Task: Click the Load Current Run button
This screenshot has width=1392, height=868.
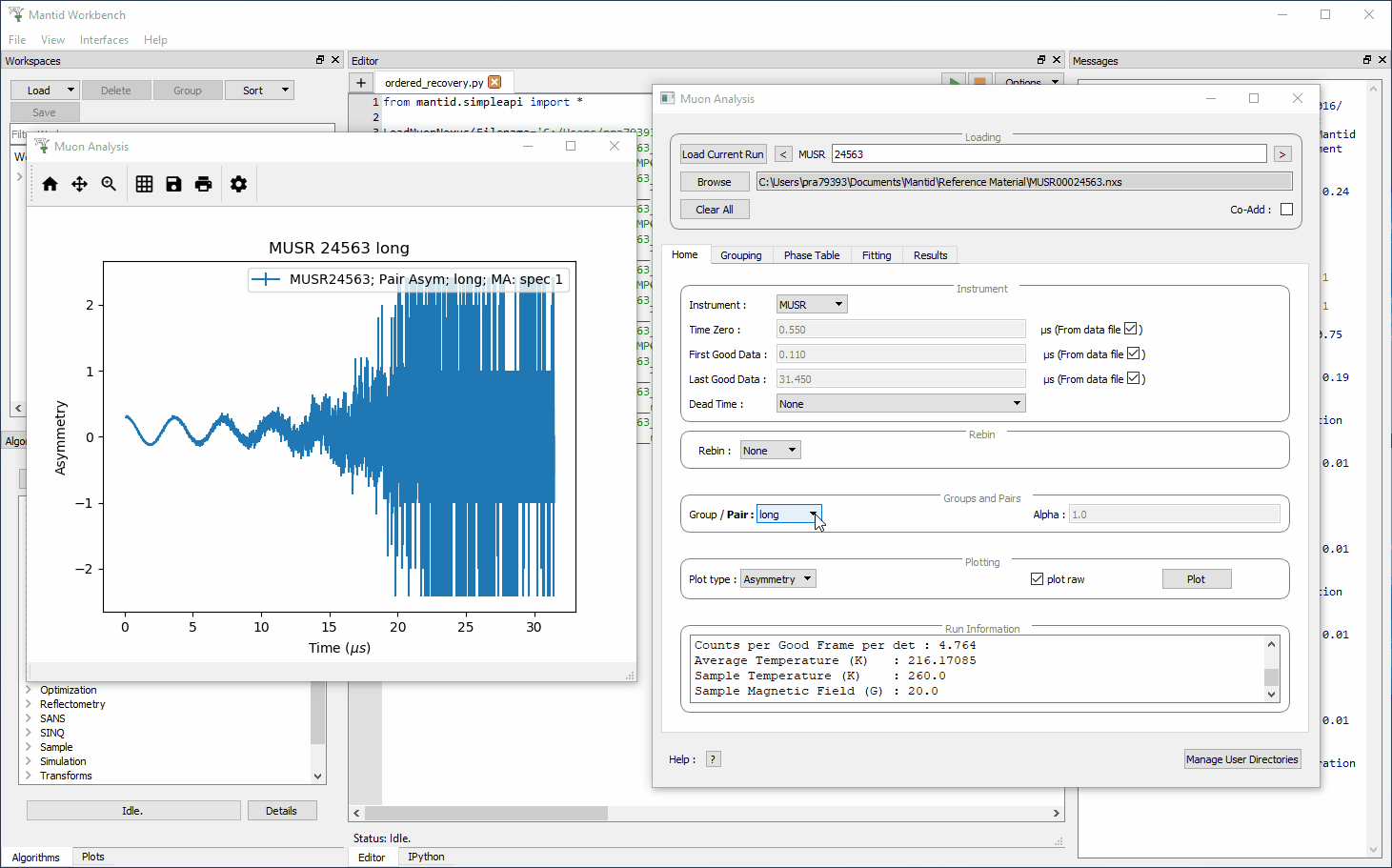Action: point(722,154)
